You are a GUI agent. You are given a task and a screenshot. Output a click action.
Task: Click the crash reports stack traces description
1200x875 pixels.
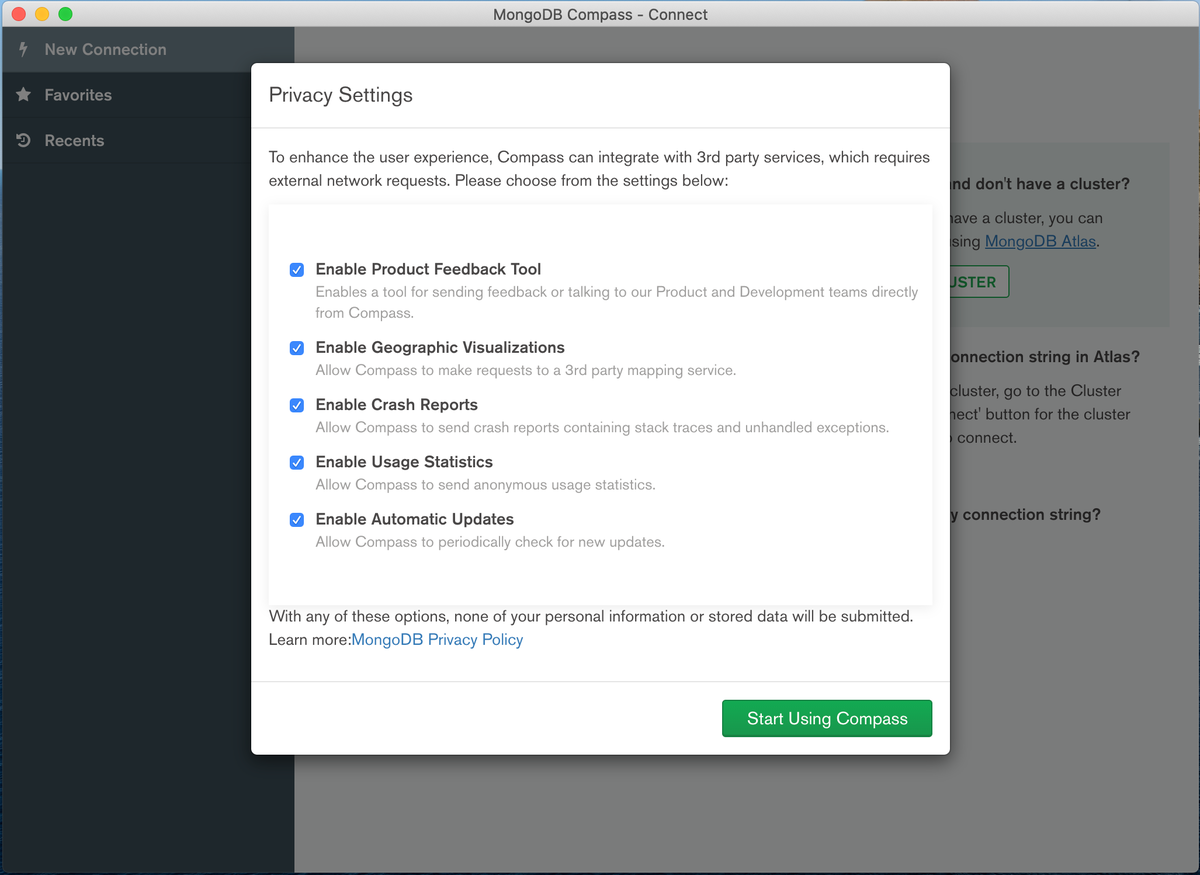click(x=602, y=427)
